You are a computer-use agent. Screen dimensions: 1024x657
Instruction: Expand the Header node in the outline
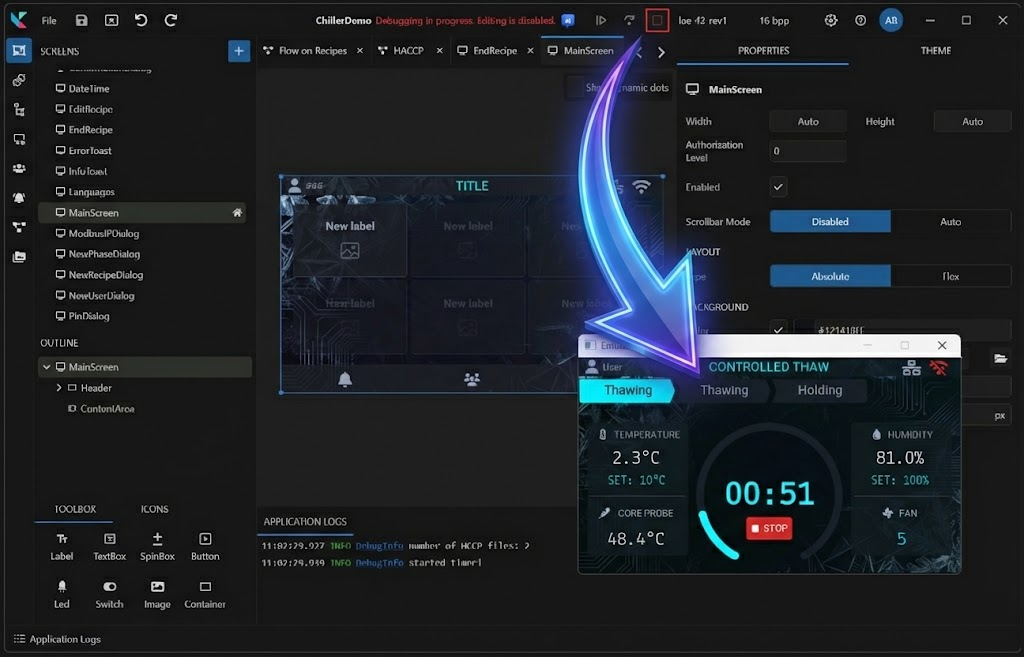click(59, 388)
